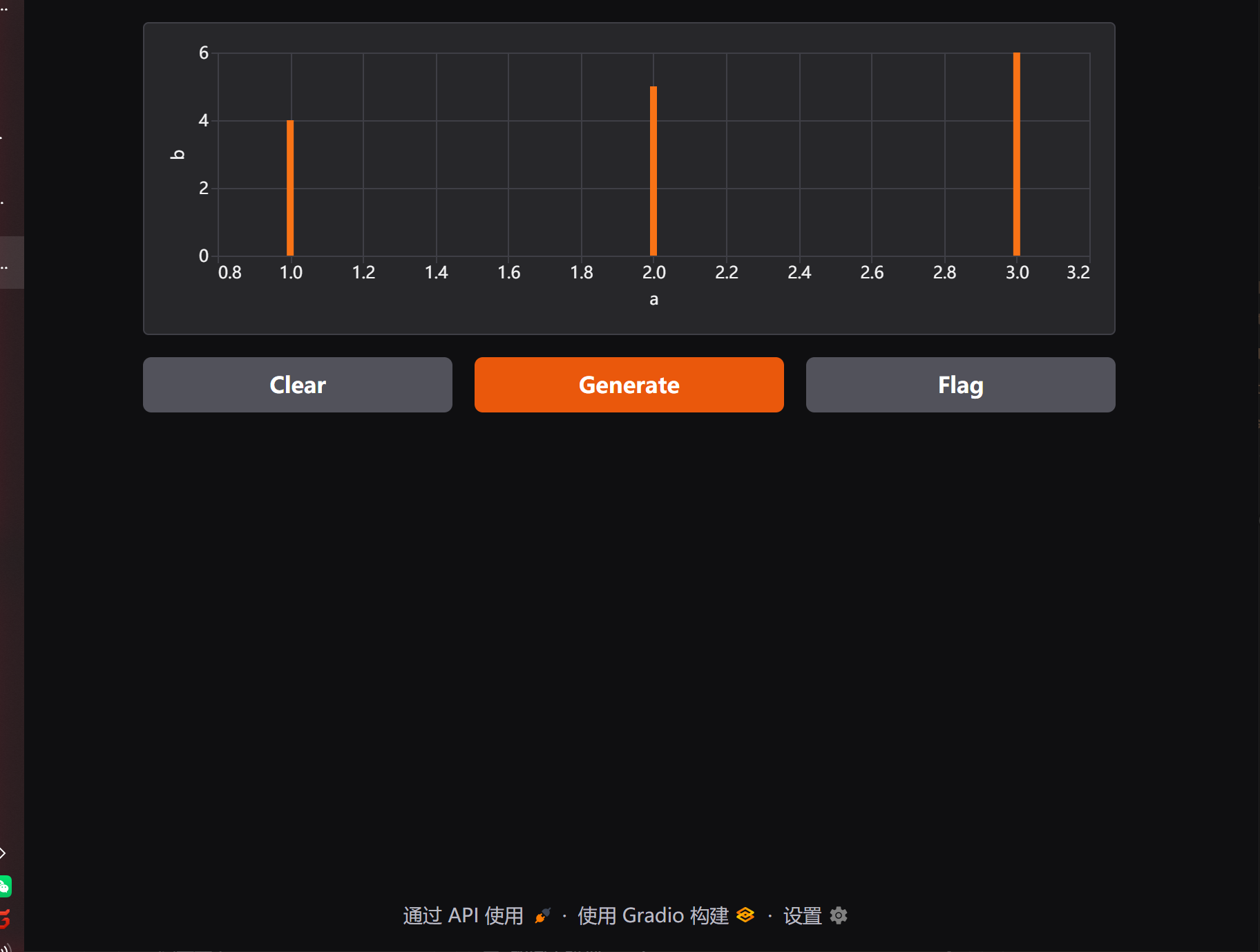Flag the current result

tap(960, 385)
